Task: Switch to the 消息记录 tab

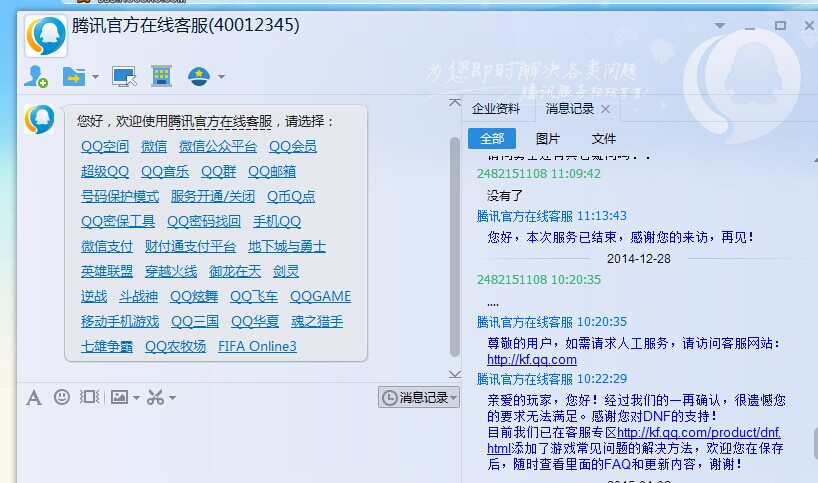Action: pos(570,108)
